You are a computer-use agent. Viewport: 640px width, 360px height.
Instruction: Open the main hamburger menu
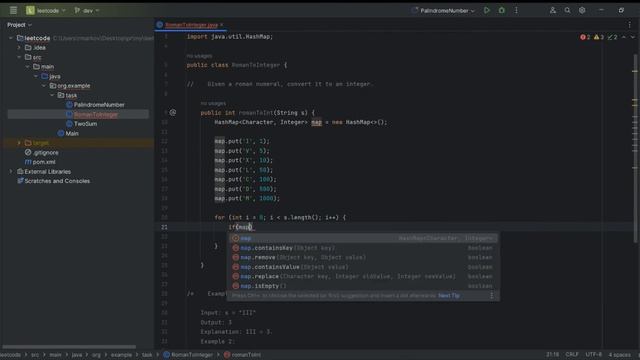[x=13, y=10]
